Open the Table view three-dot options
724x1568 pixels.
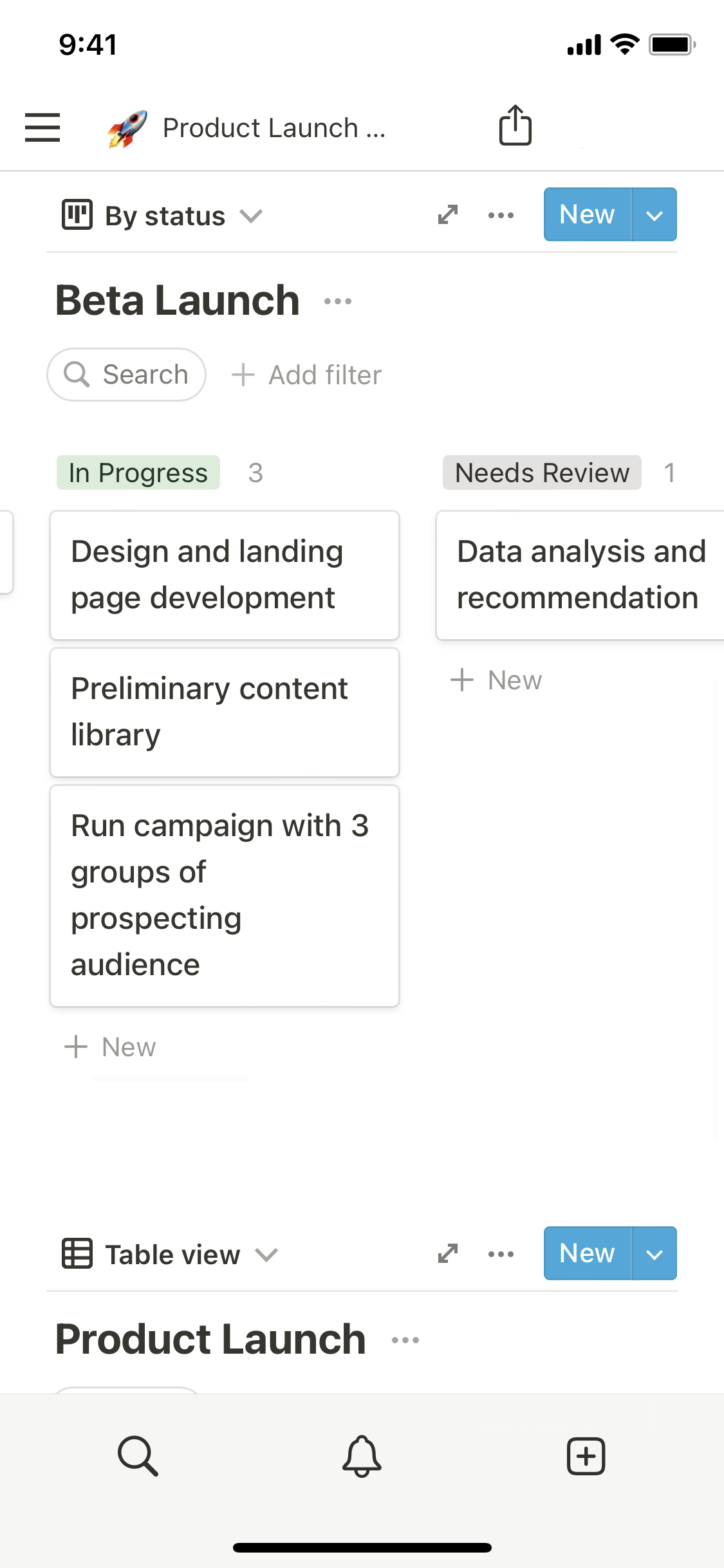(501, 1254)
